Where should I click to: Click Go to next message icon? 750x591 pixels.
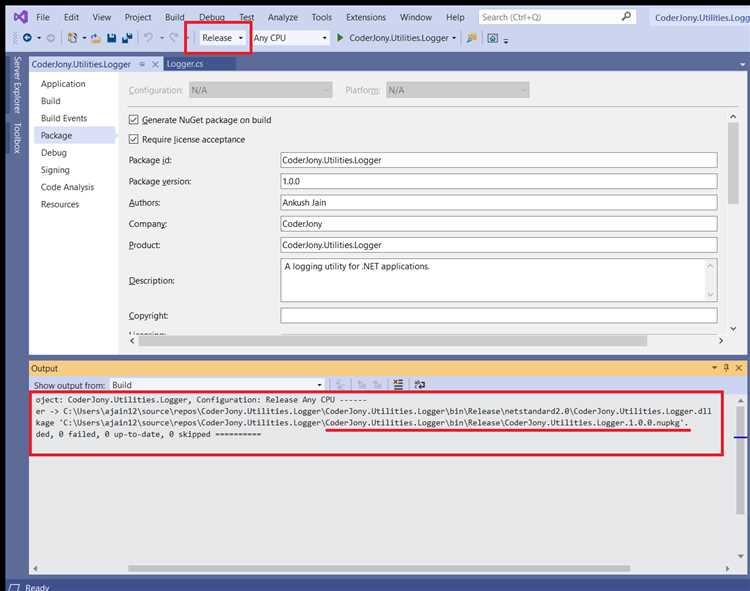pyautogui.click(x=378, y=384)
